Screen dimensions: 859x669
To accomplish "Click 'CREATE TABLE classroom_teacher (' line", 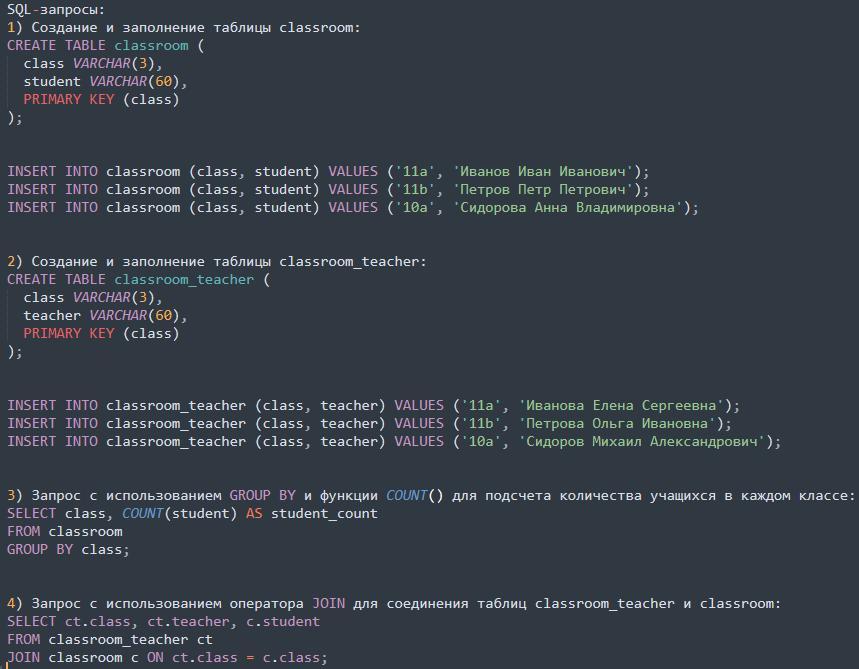I will tap(139, 279).
